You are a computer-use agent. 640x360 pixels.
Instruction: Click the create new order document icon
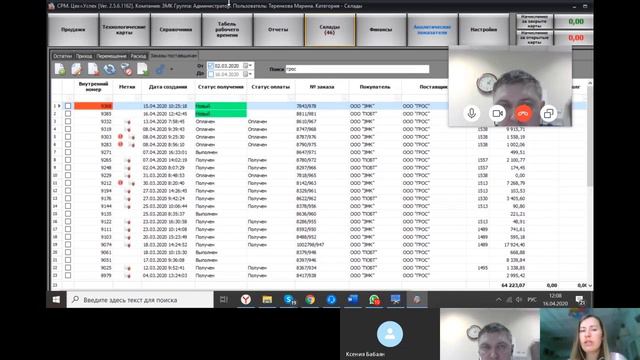60,69
